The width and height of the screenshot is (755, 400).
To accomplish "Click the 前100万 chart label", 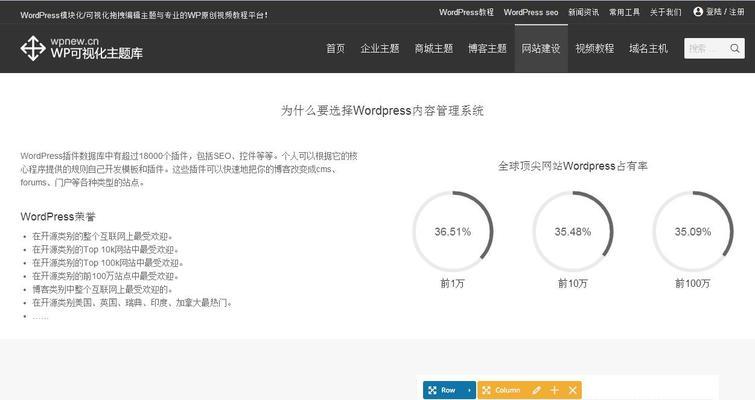I will 692,284.
